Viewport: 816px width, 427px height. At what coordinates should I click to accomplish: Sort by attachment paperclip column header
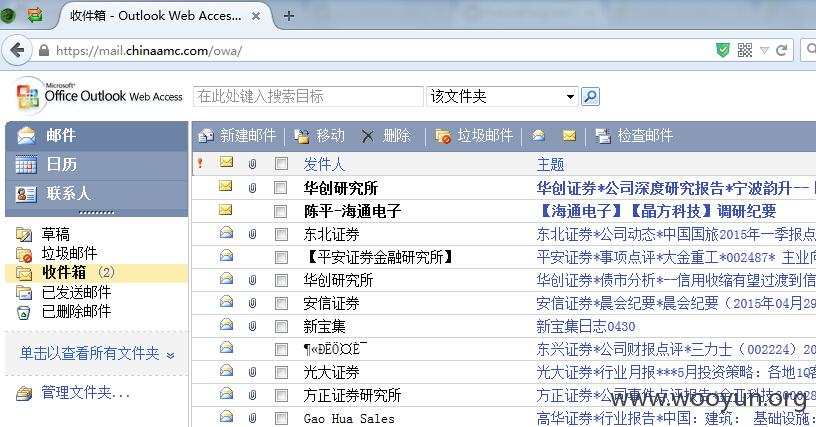(x=252, y=164)
